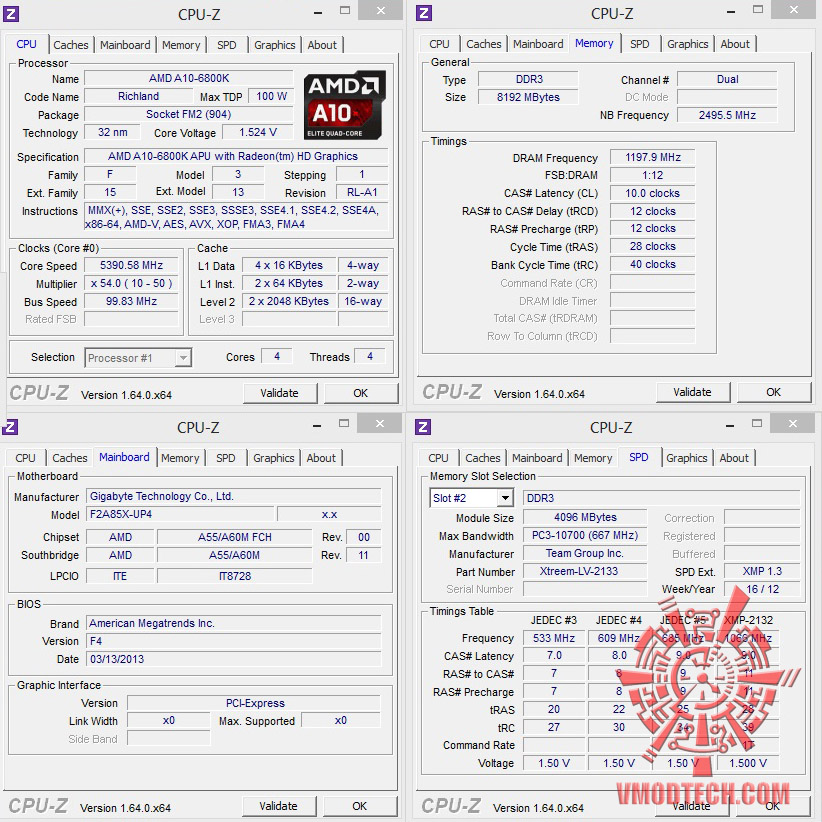Click the SPD part number Xtreem-LV-2133
822x822 pixels.
tap(585, 571)
